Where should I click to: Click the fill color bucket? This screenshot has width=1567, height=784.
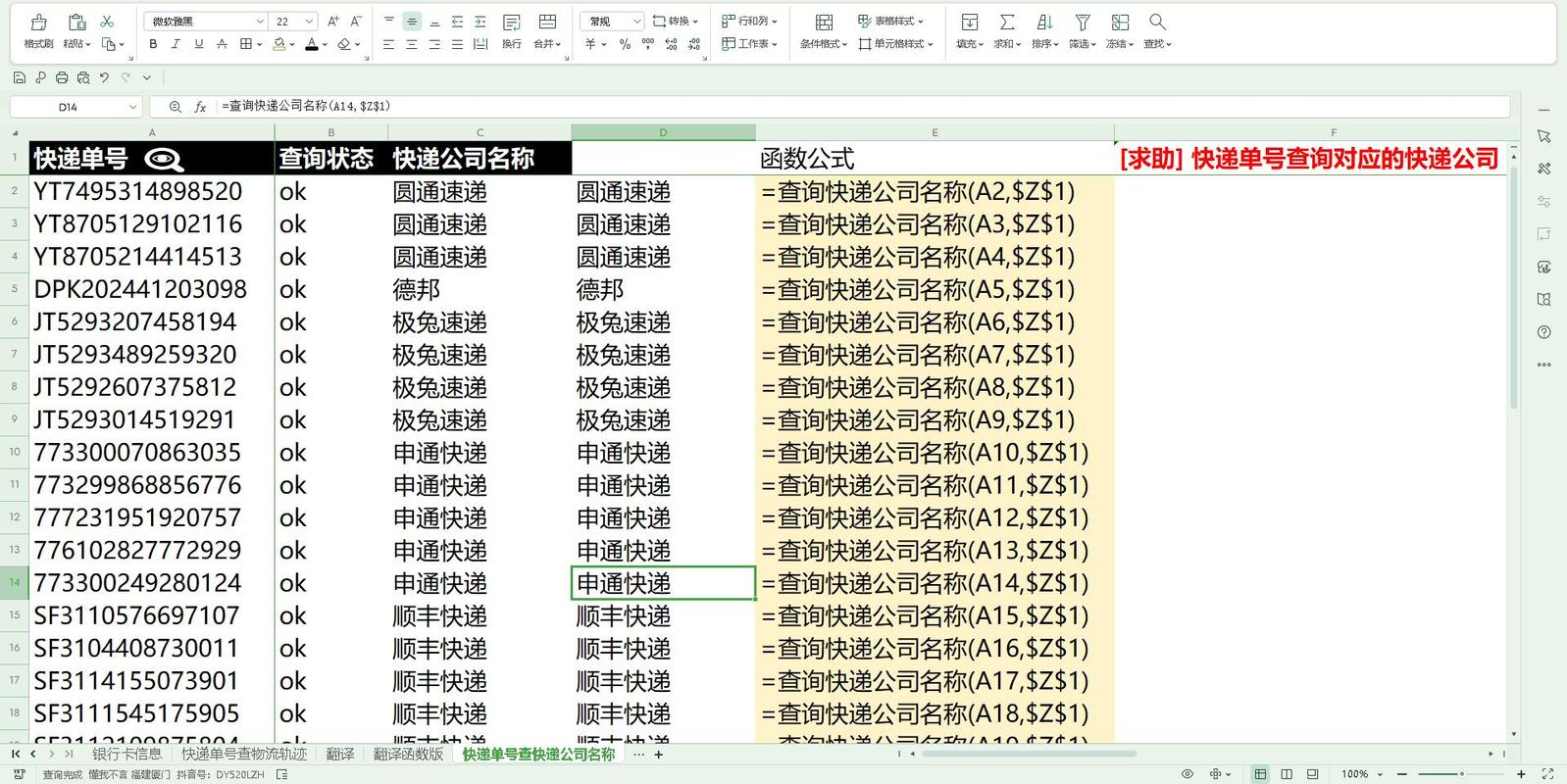(x=279, y=44)
